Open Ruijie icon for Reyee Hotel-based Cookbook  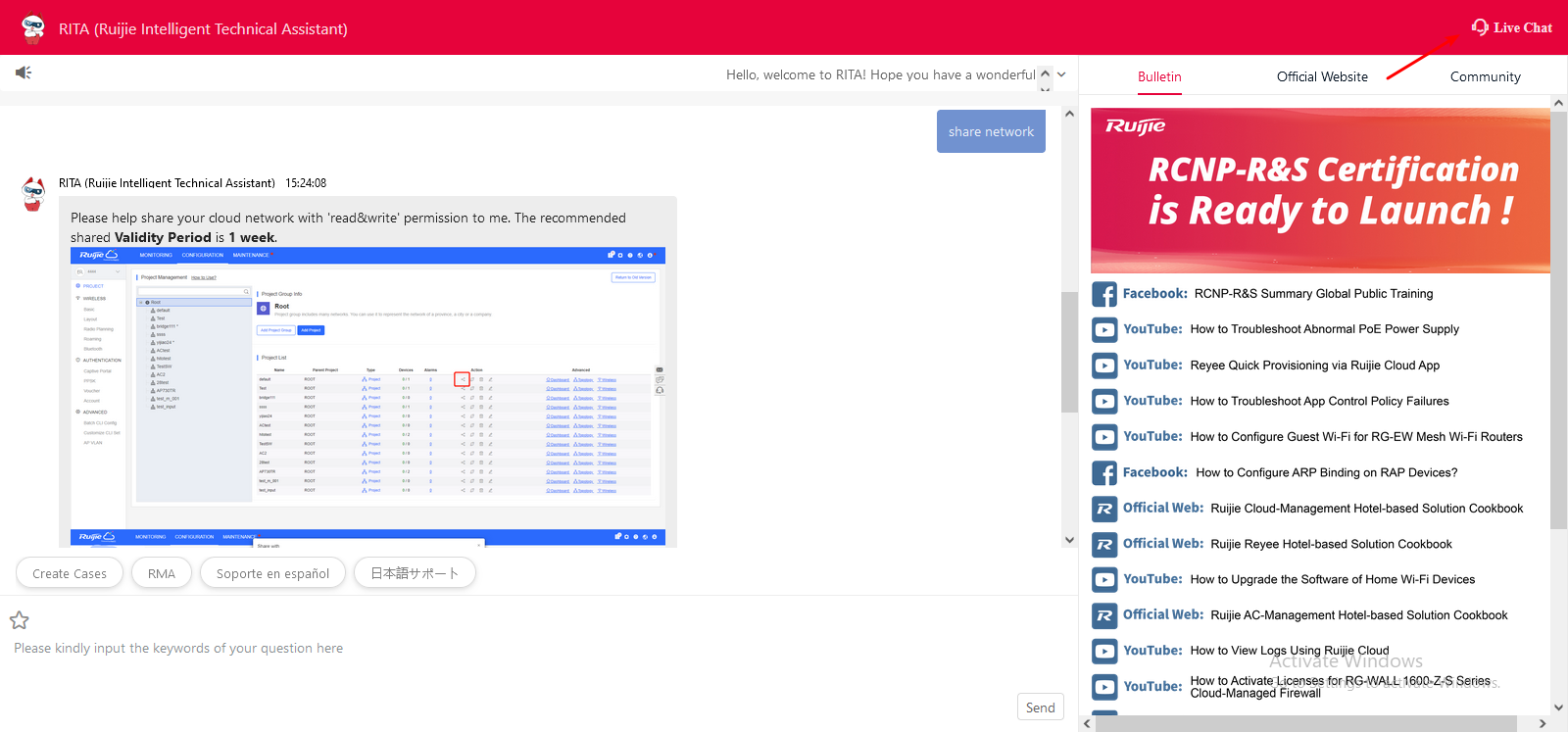tap(1104, 545)
